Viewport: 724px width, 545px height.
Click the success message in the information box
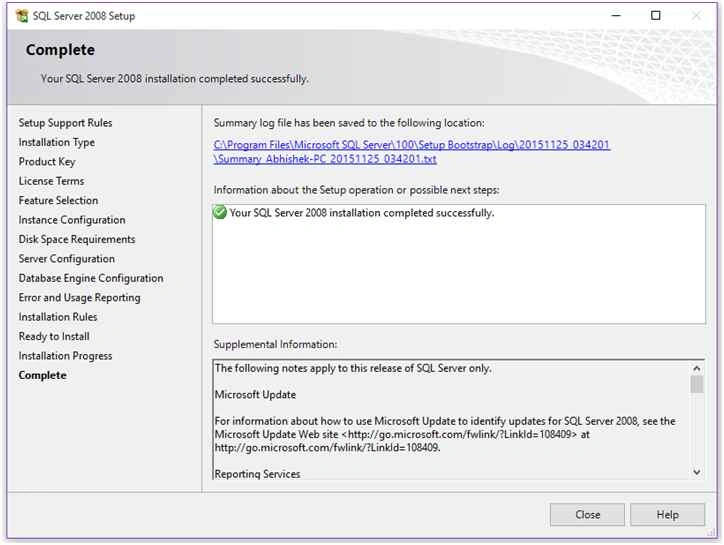[x=362, y=213]
